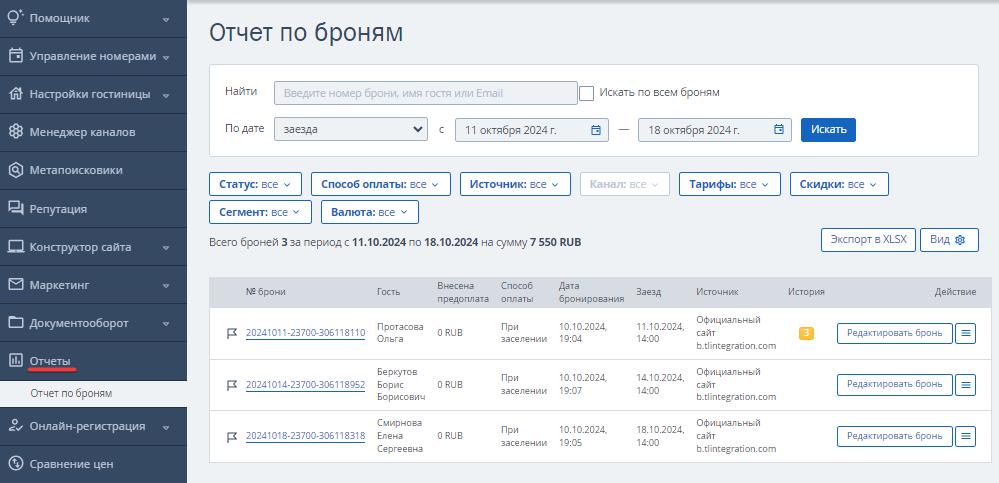Click the booking search input field
999x483 pixels.
426,93
